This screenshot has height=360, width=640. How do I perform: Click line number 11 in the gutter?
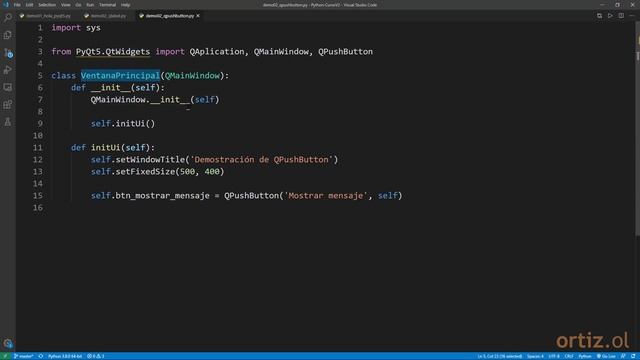point(38,148)
